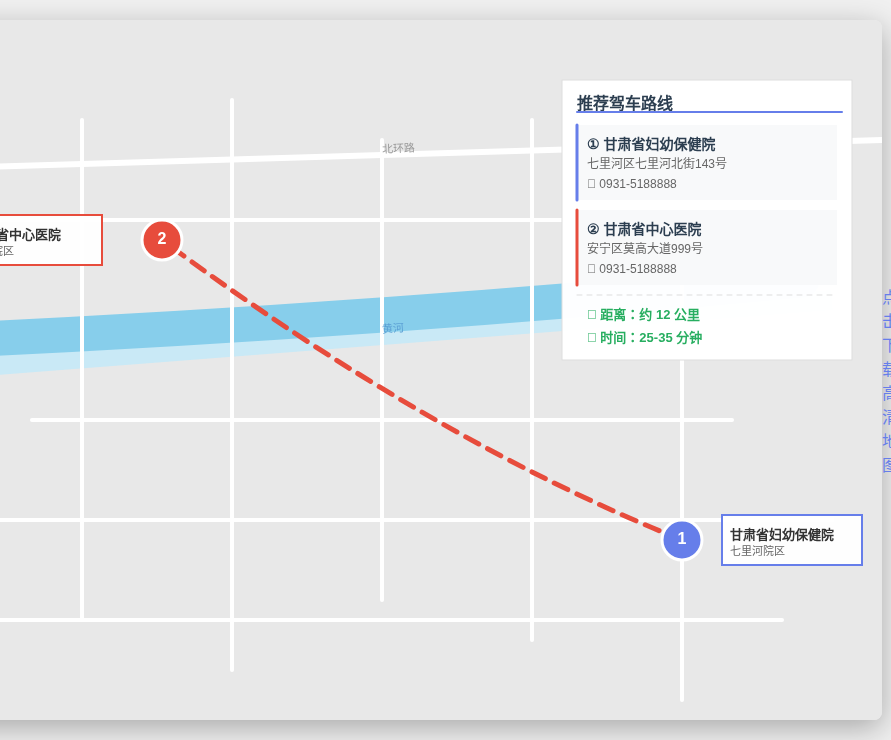This screenshot has width=891, height=740.
Task: Click the 时间：25-35 分钟 text
Action: click(x=651, y=338)
